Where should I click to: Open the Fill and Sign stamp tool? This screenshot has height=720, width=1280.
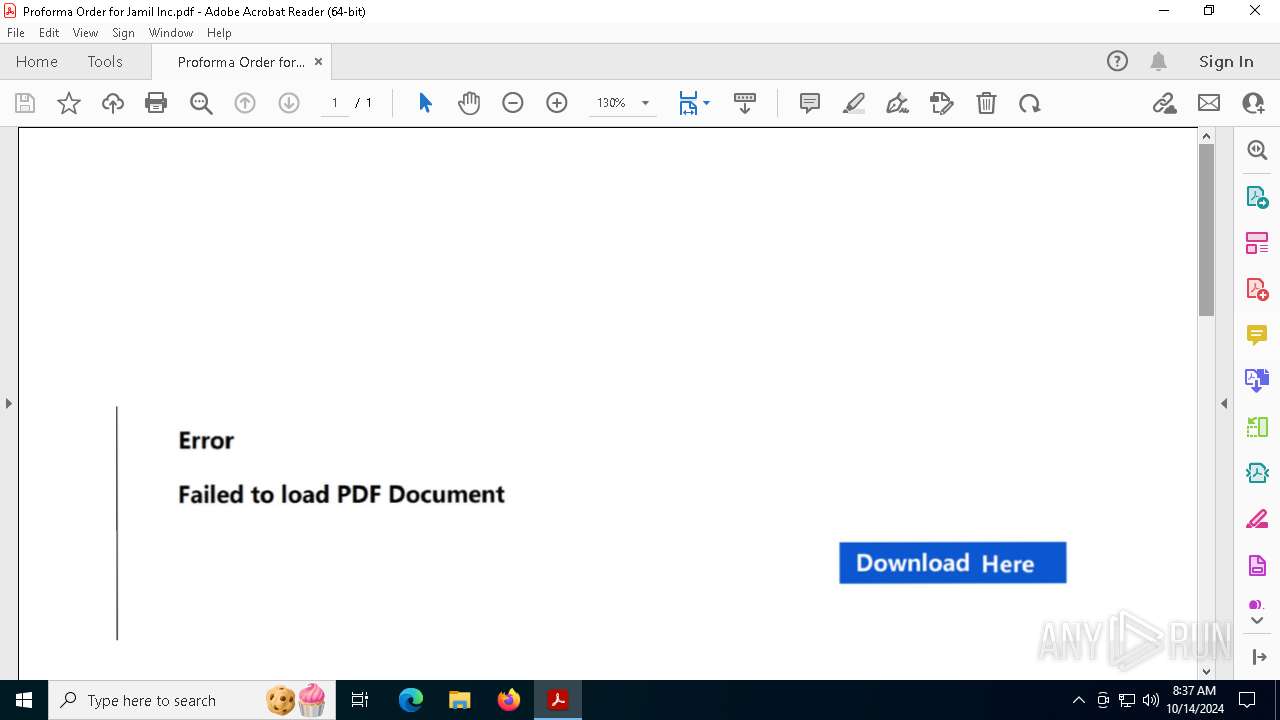click(x=942, y=103)
